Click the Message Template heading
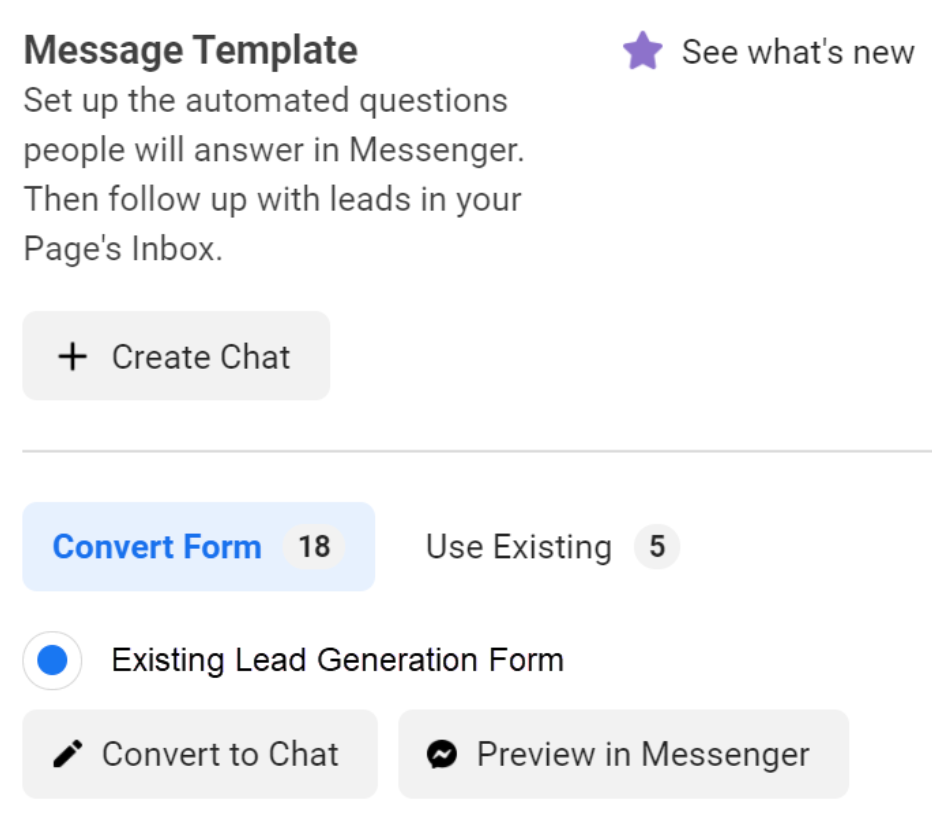Image resolution: width=932 pixels, height=814 pixels. point(190,47)
